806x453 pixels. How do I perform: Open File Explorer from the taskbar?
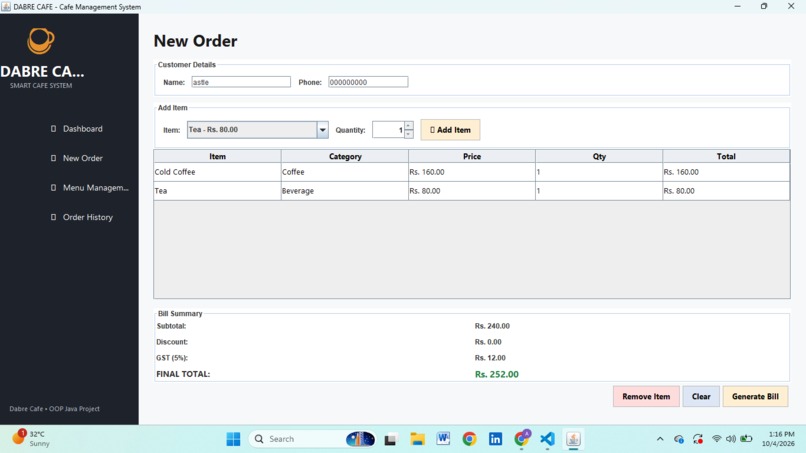pyautogui.click(x=417, y=439)
